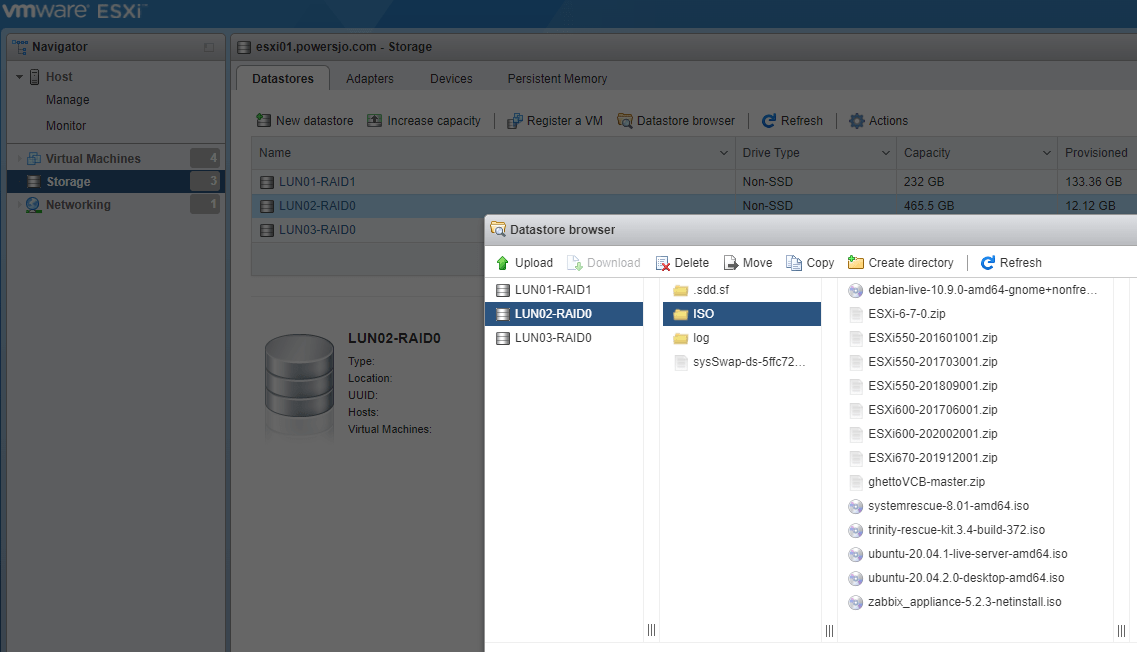This screenshot has width=1137, height=652.
Task: Refresh the Datastore browser contents
Action: 1011,263
